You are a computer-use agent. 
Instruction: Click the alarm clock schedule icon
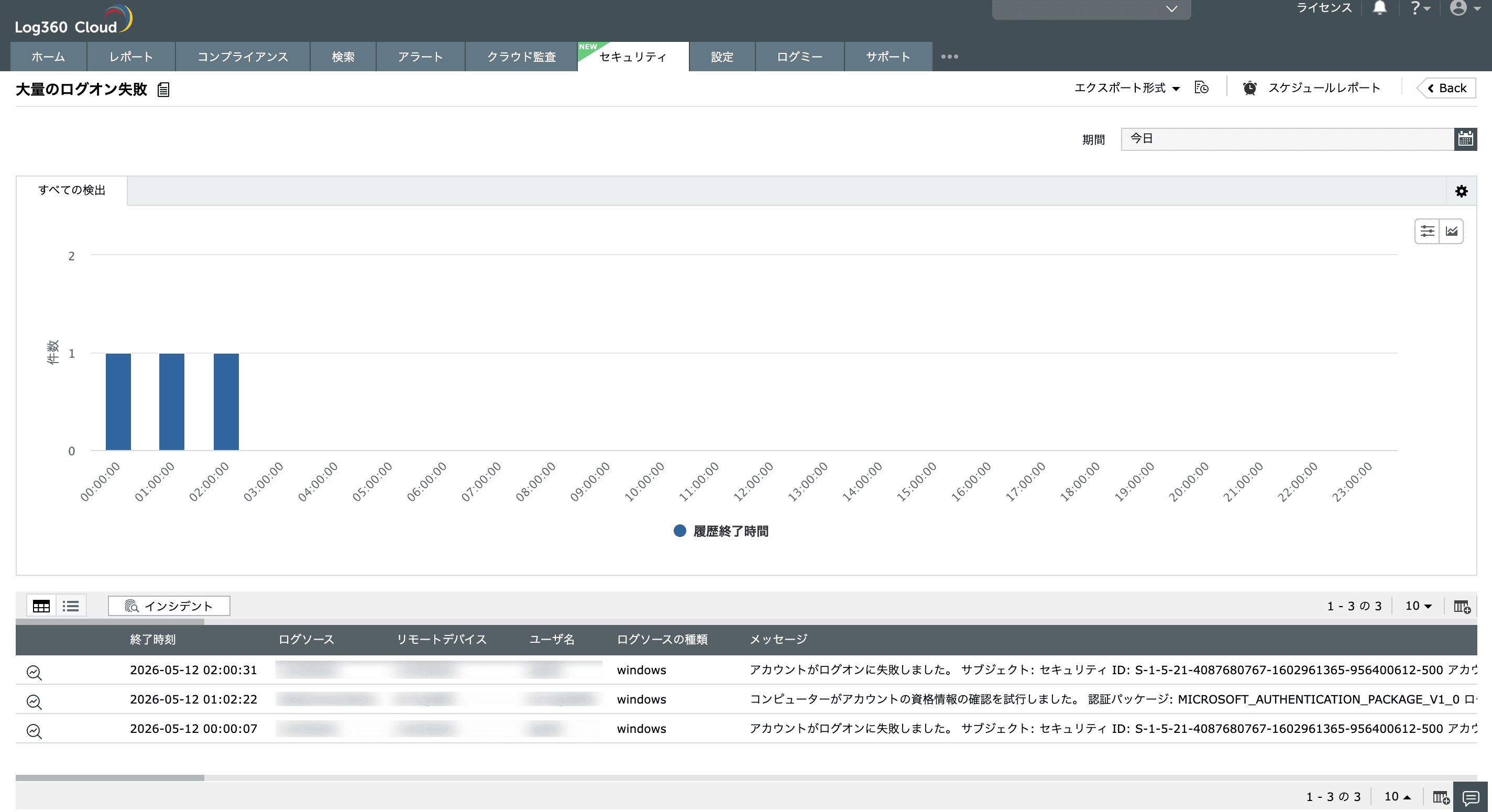point(1249,88)
